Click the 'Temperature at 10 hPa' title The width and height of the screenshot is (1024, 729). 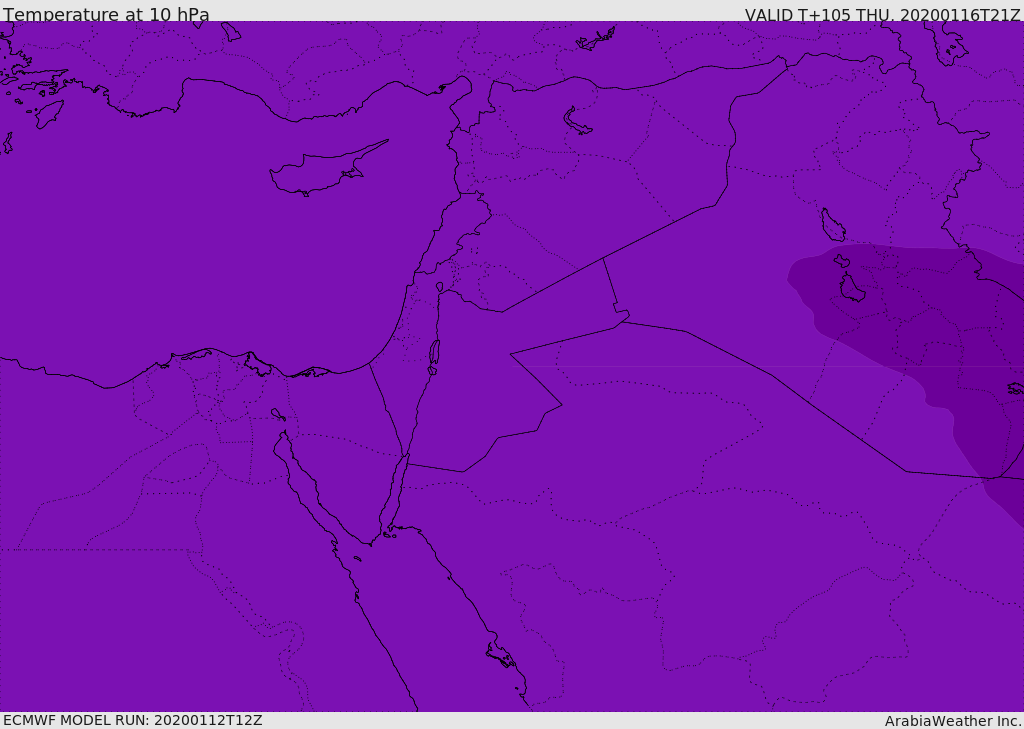click(x=106, y=14)
